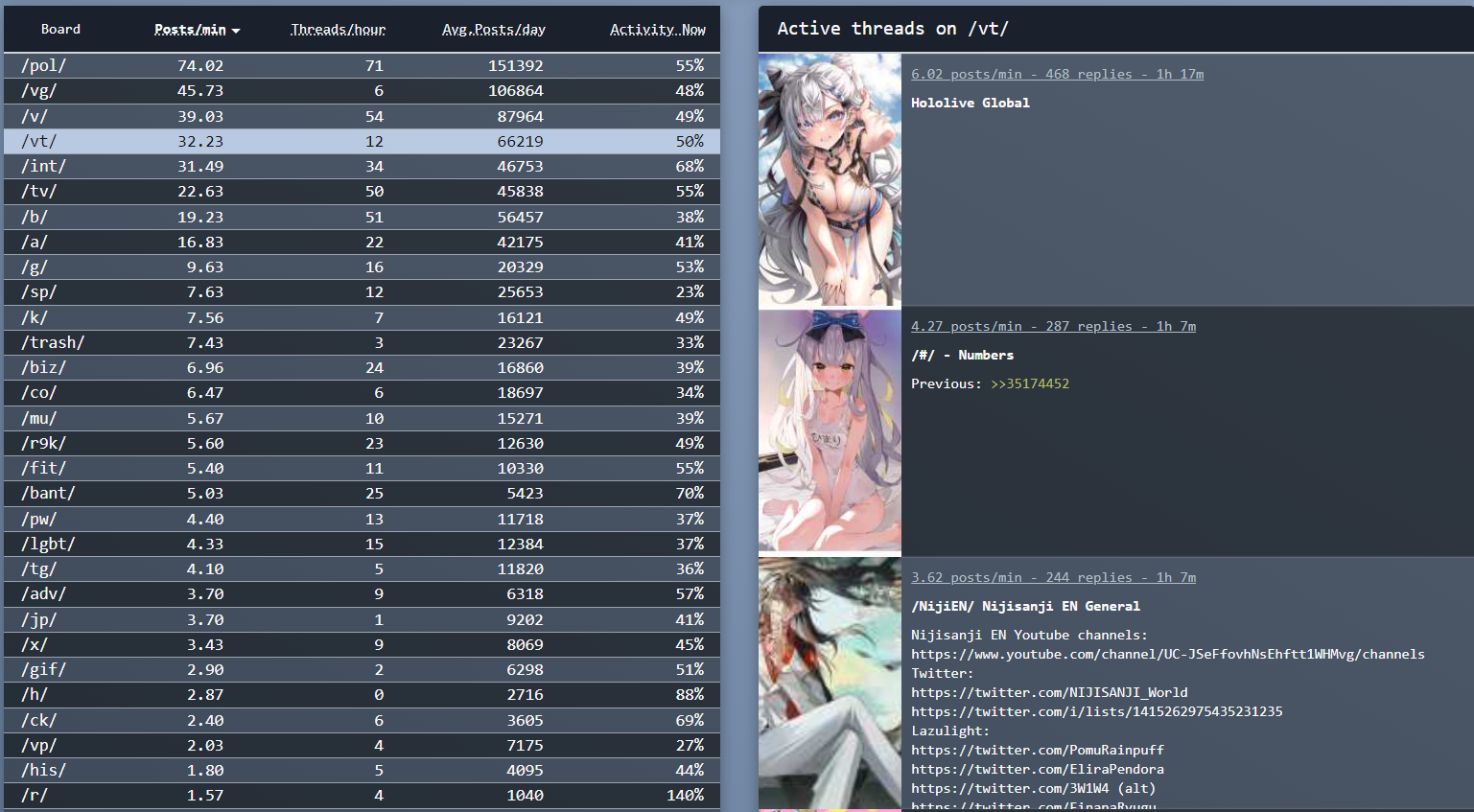
Task: Select the /jp/ board row
Action: (362, 619)
